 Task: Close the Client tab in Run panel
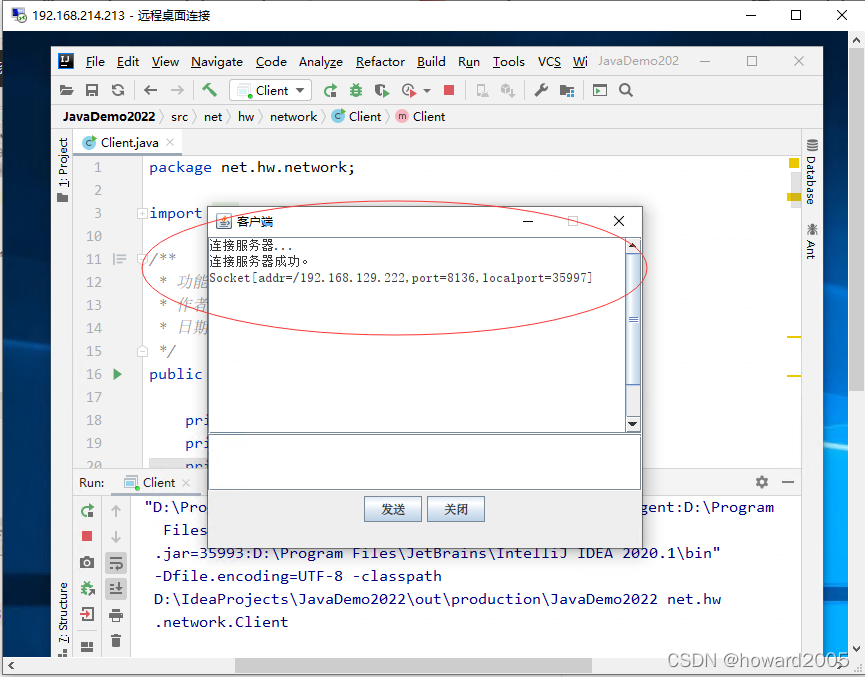pyautogui.click(x=186, y=483)
